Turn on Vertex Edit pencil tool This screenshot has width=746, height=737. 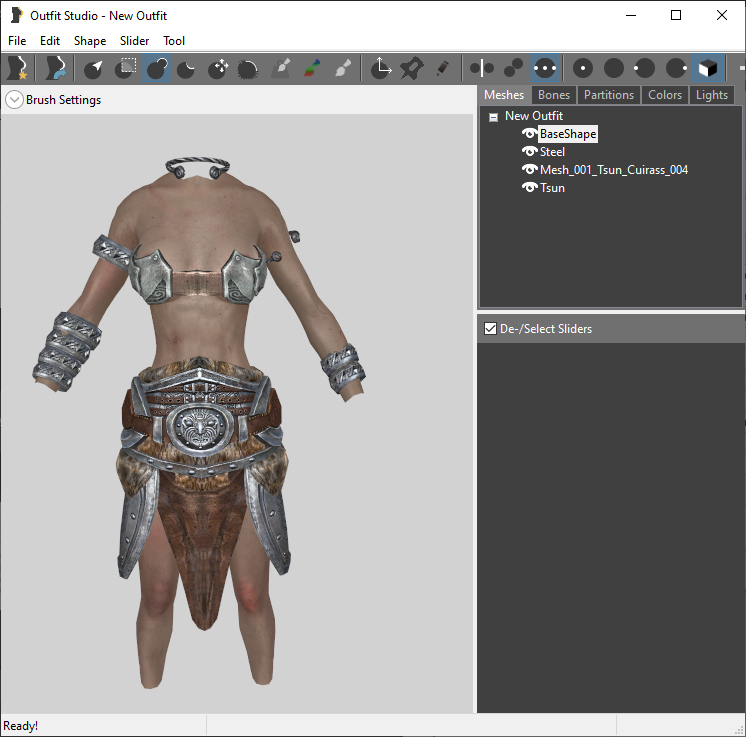pyautogui.click(x=442, y=68)
